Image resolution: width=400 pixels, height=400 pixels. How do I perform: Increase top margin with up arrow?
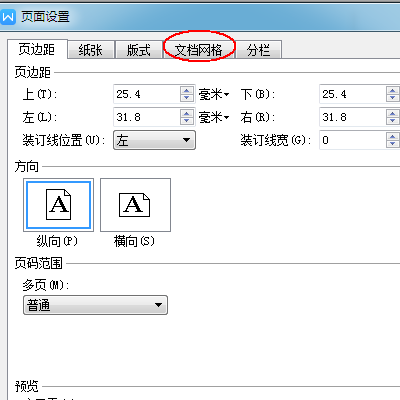(187, 91)
